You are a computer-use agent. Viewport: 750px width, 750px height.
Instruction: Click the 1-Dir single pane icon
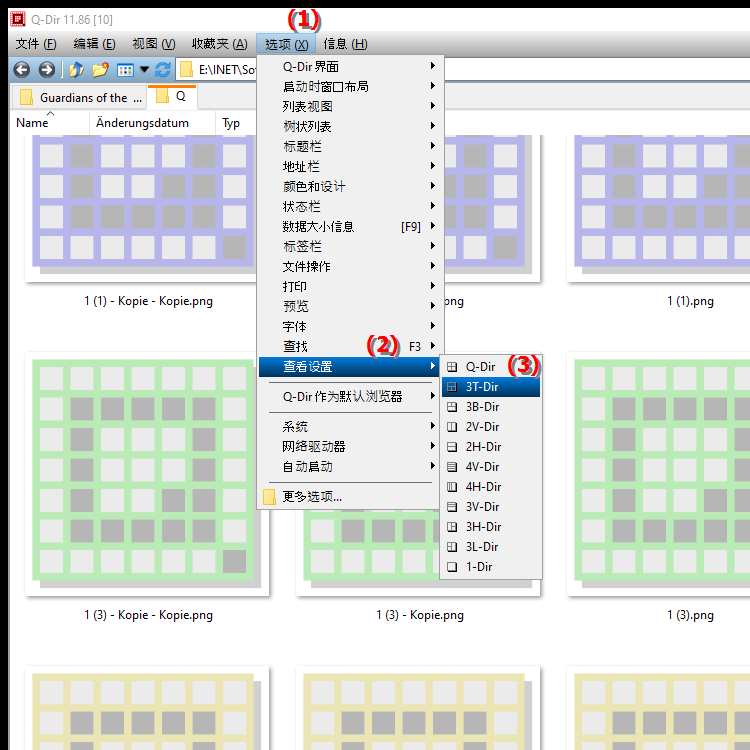click(452, 567)
